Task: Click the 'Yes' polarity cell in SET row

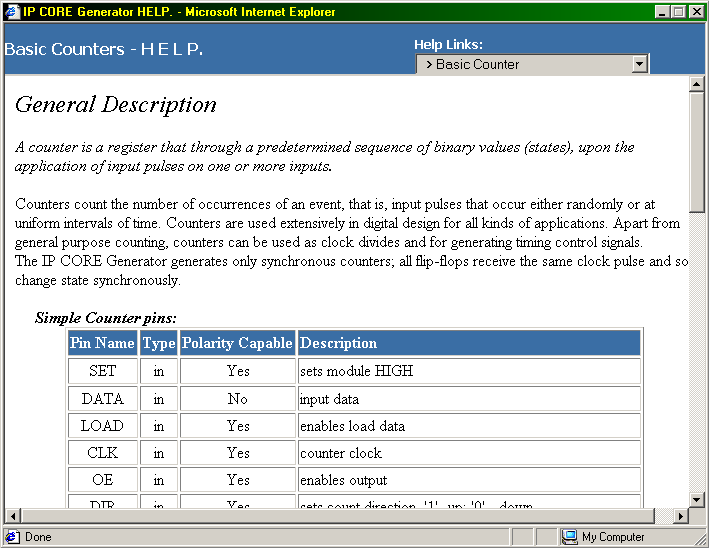Action: (x=238, y=371)
